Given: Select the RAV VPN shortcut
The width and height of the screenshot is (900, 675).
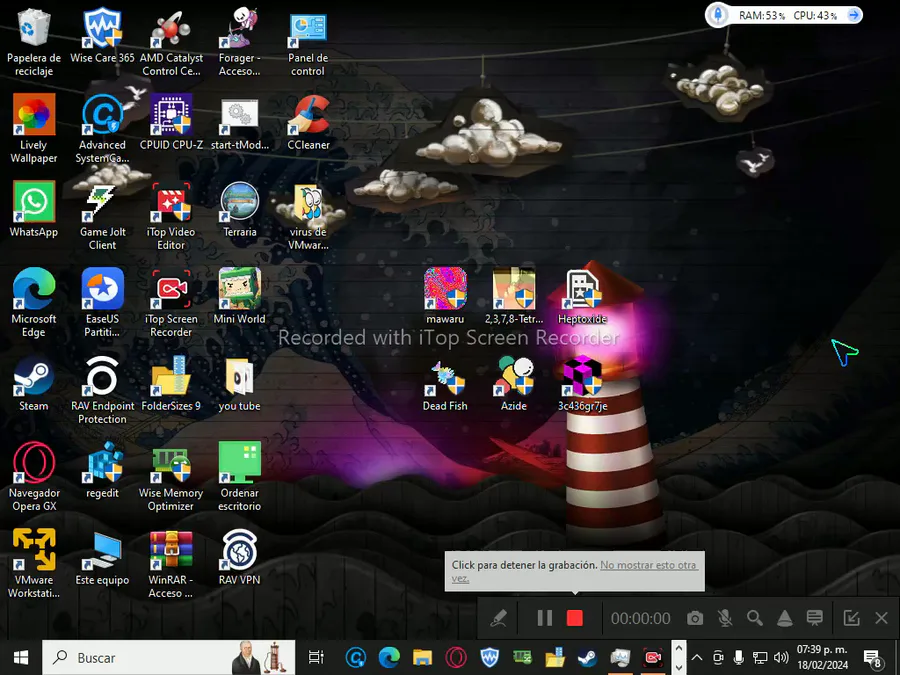Looking at the screenshot, I should (239, 557).
